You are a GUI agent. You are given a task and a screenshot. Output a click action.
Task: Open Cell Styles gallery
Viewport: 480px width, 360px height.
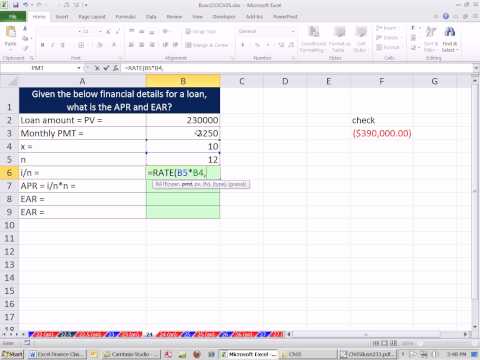click(360, 39)
